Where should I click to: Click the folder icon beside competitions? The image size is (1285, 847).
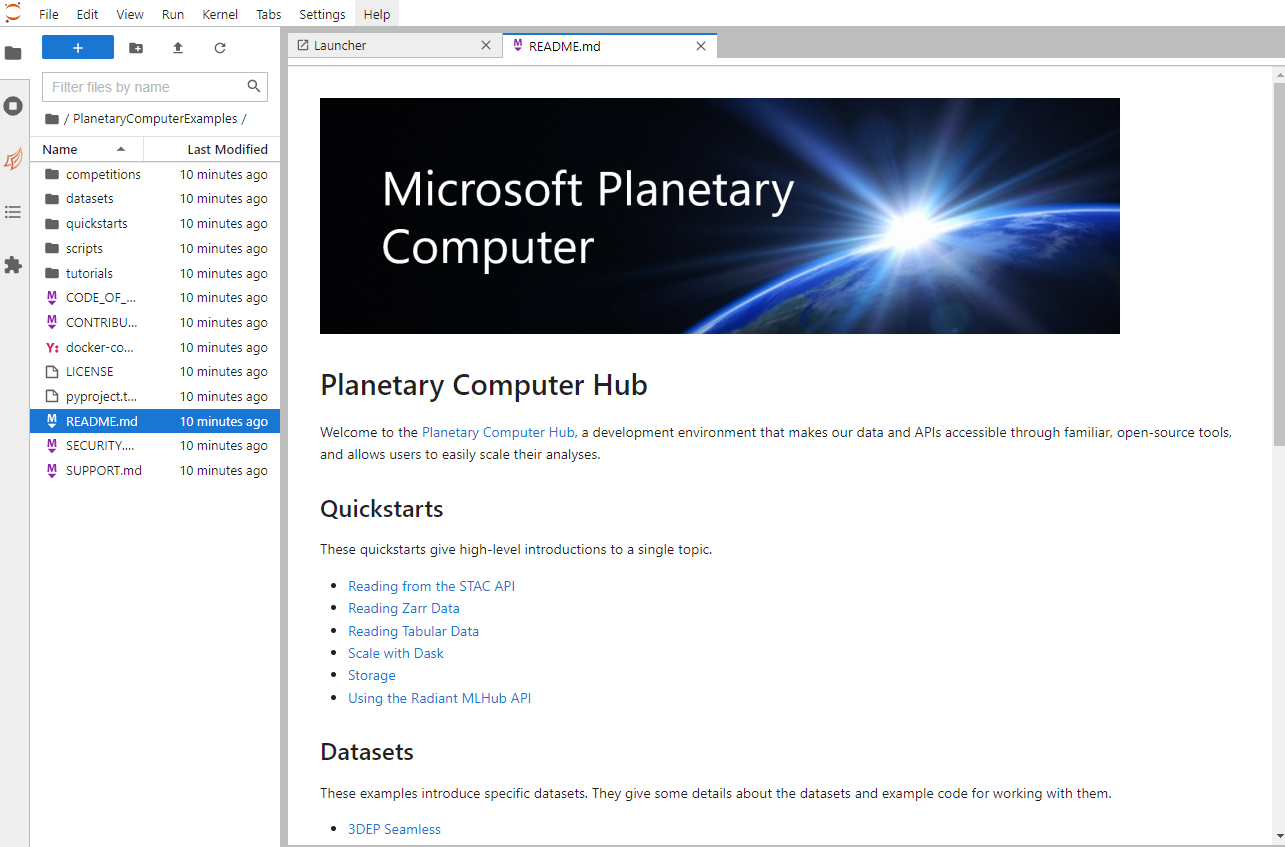(52, 174)
